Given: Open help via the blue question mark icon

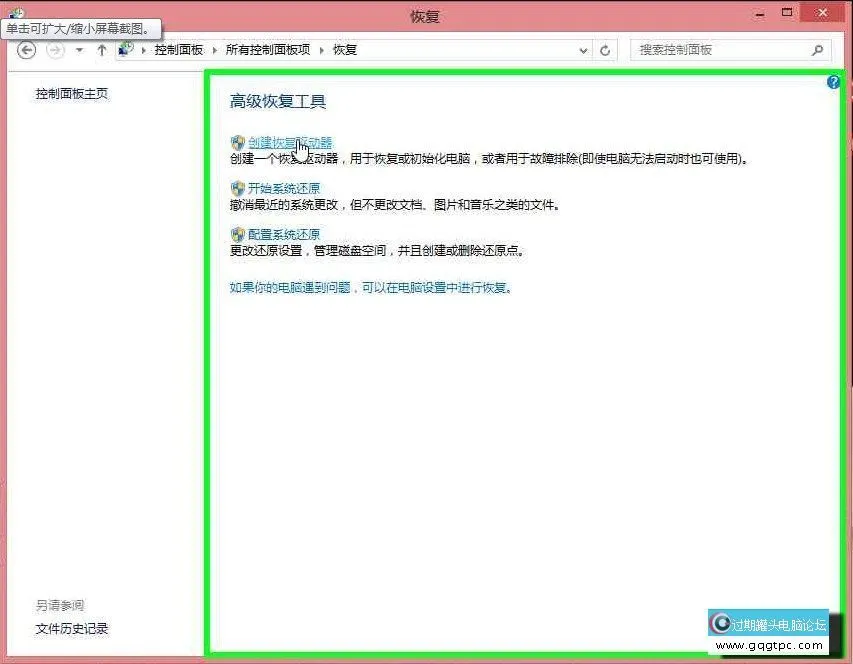Looking at the screenshot, I should (833, 82).
